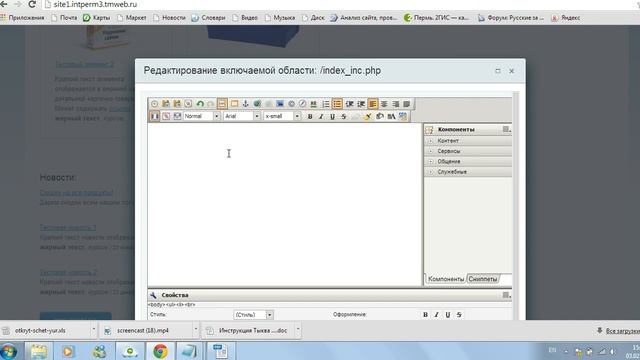The width and height of the screenshot is (640, 360).
Task: Click the Justify text icon
Action: click(407, 104)
